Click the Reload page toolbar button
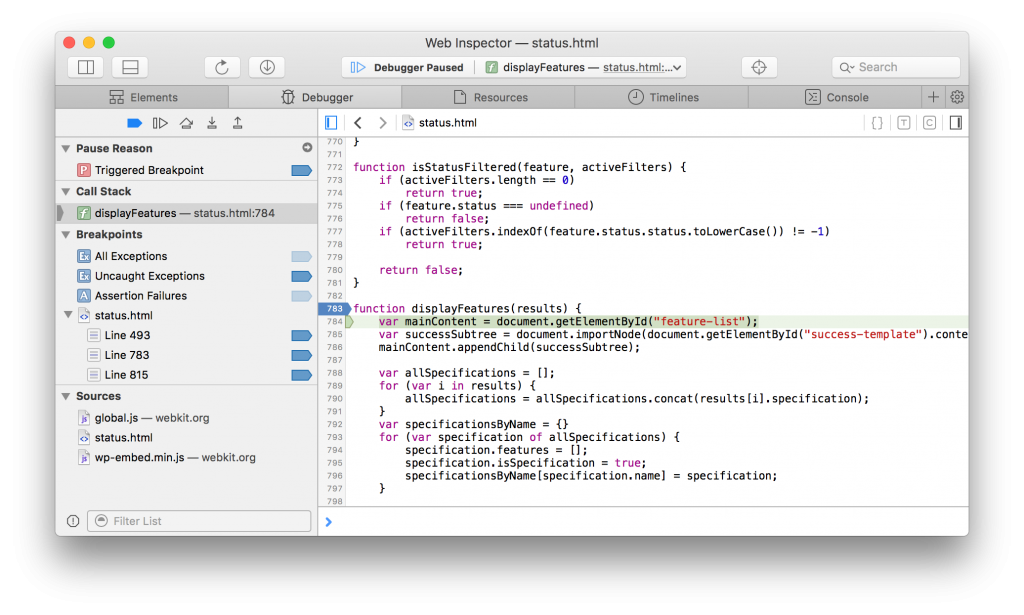 tap(222, 67)
